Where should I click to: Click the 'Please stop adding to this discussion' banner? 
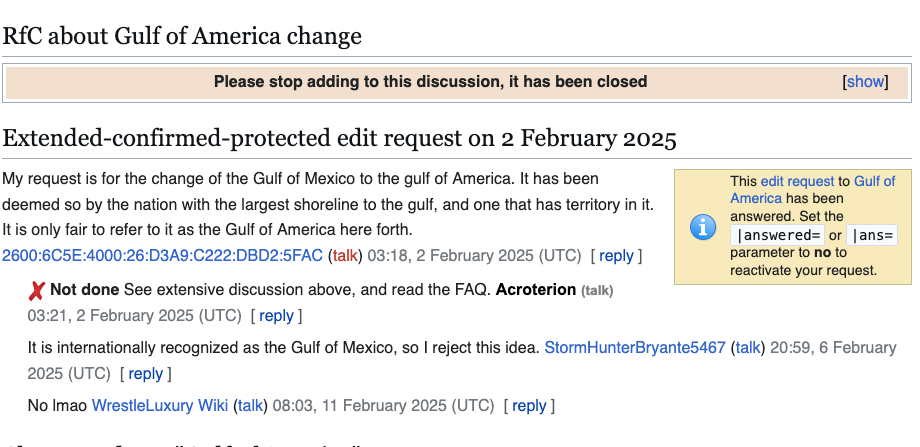pyautogui.click(x=430, y=82)
